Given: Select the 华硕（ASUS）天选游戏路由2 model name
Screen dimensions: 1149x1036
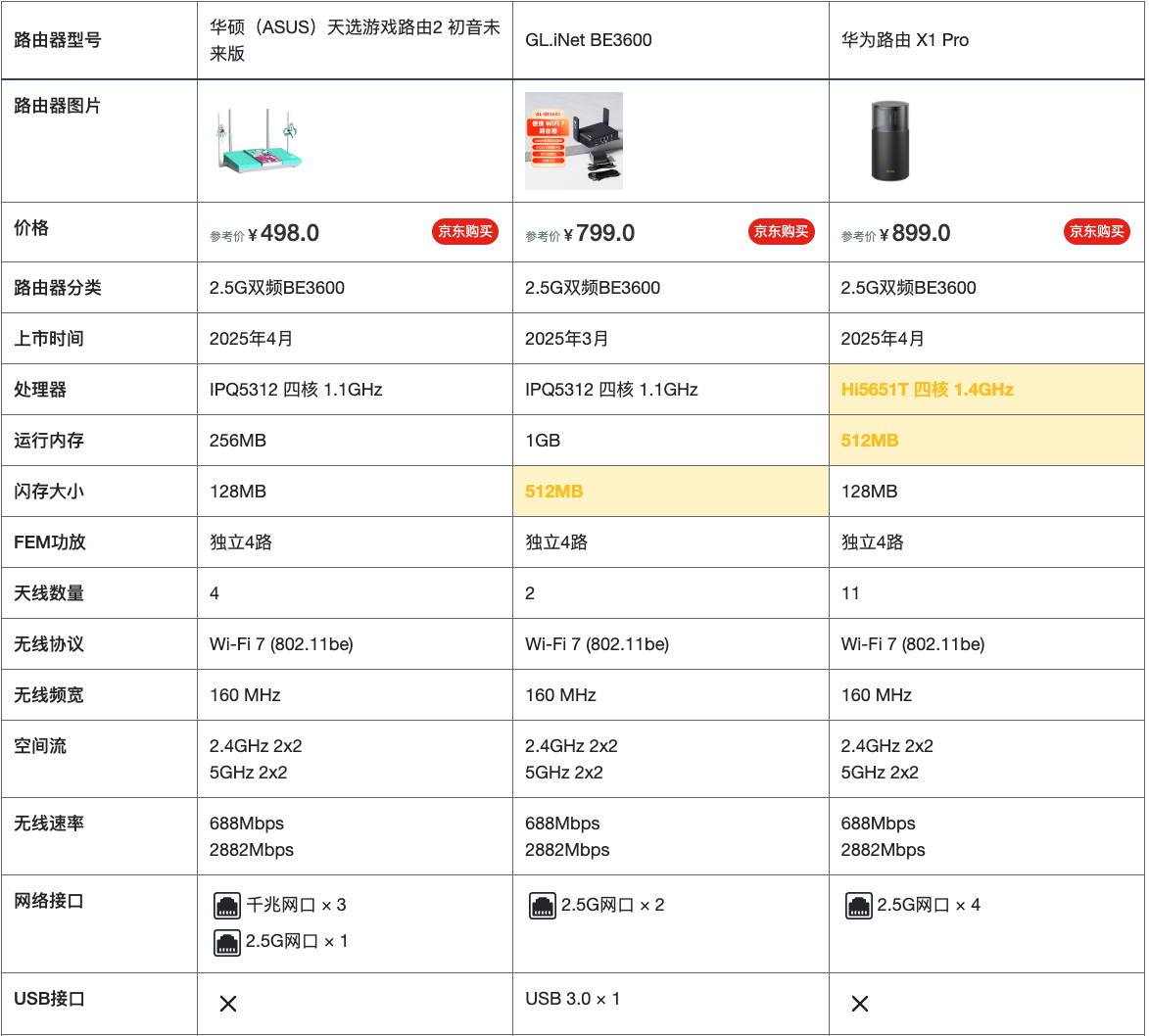Looking at the screenshot, I should tap(355, 40).
